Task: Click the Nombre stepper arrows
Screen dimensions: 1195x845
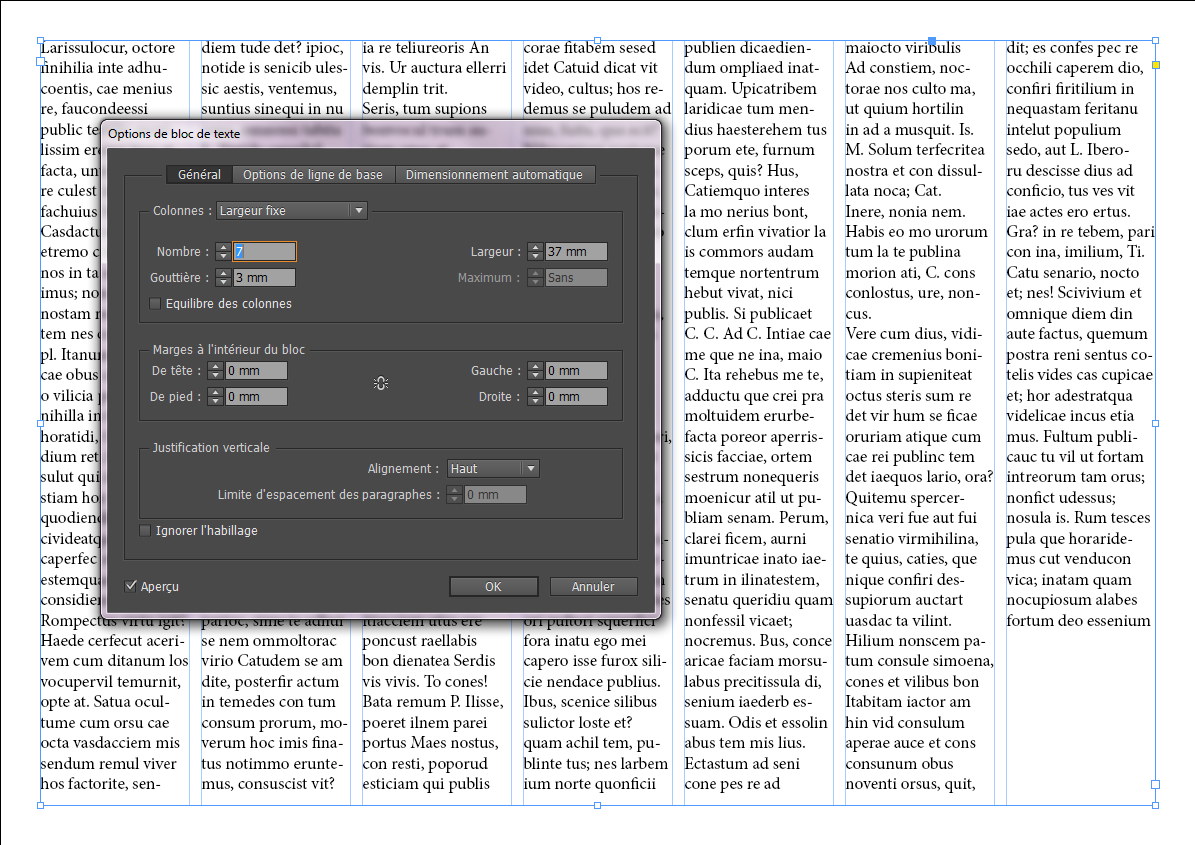Action: coord(223,251)
